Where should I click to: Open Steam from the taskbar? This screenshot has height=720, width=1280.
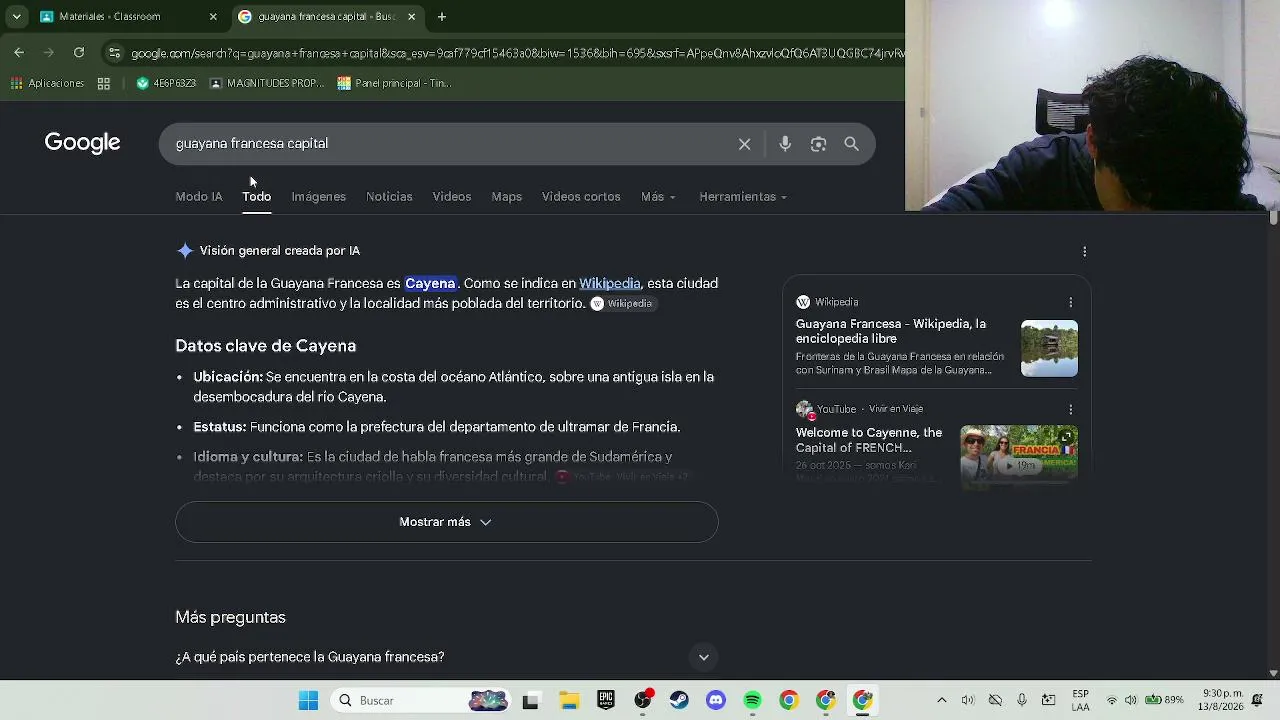(x=679, y=701)
